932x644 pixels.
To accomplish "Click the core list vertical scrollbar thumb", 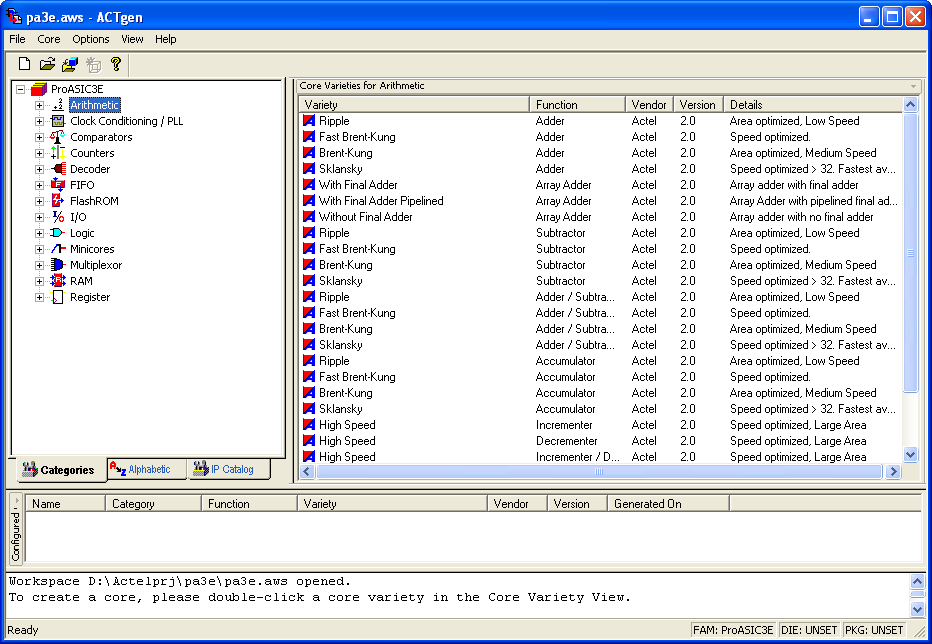I will point(910,253).
